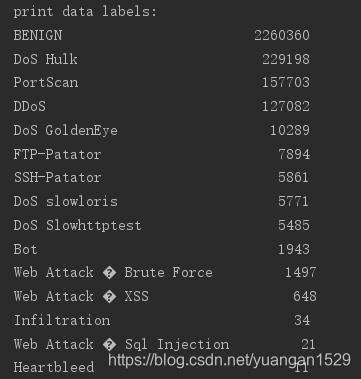Click the FTP-Patator label

(x=57, y=154)
